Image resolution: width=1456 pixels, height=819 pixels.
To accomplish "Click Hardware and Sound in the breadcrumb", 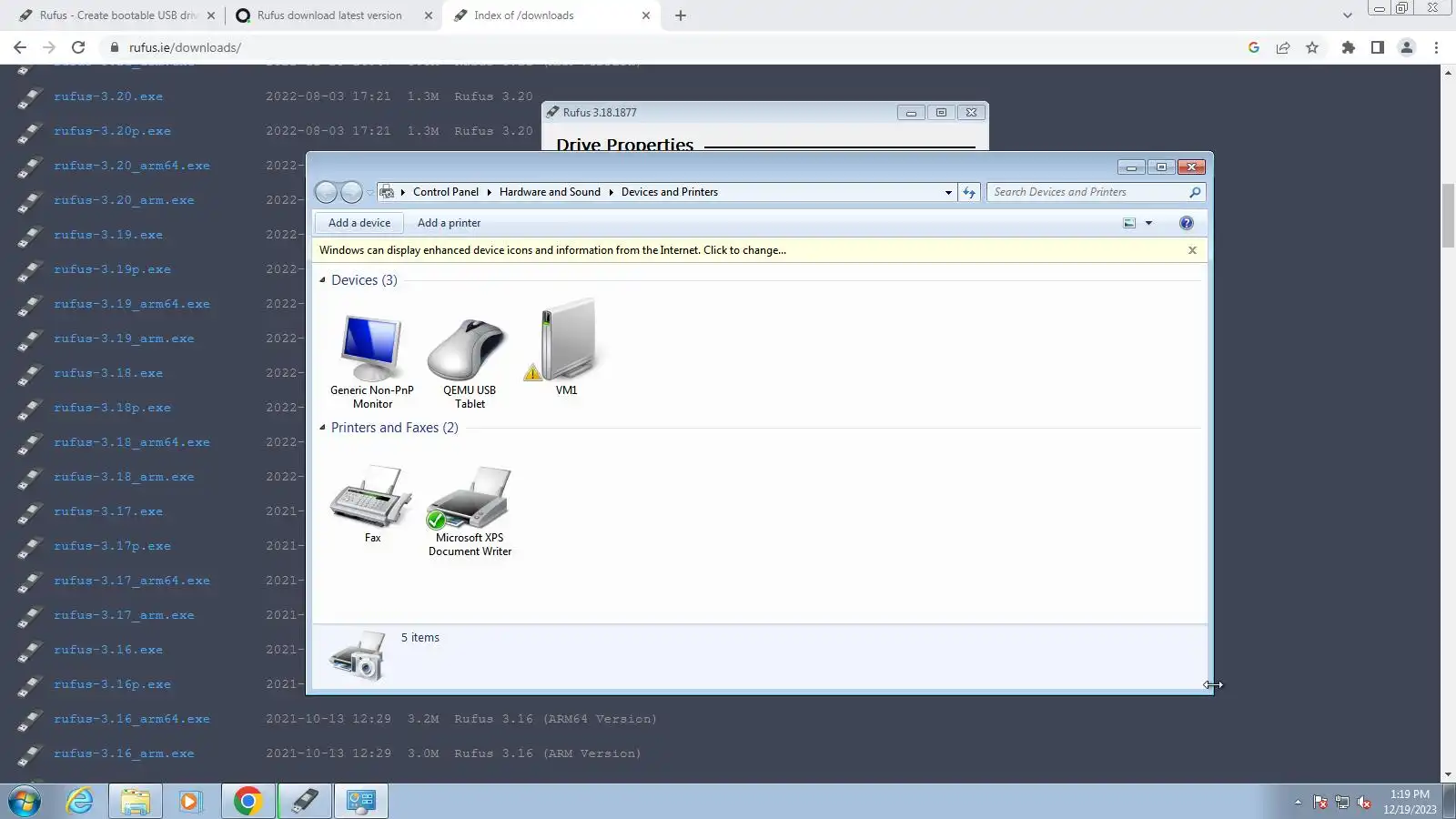I will (550, 192).
